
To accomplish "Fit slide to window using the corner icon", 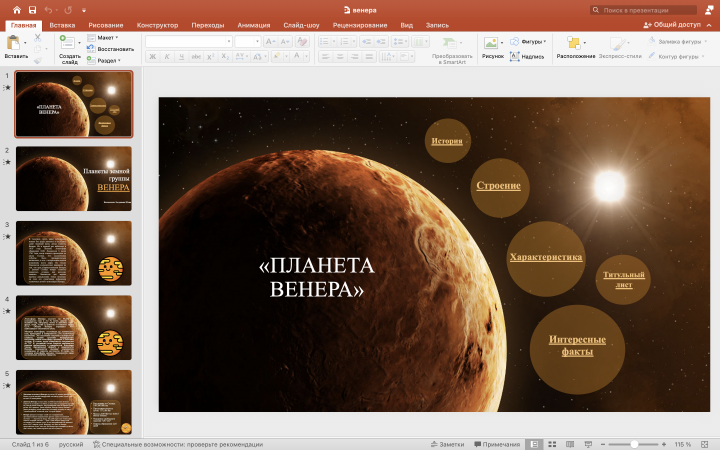I will [x=707, y=443].
